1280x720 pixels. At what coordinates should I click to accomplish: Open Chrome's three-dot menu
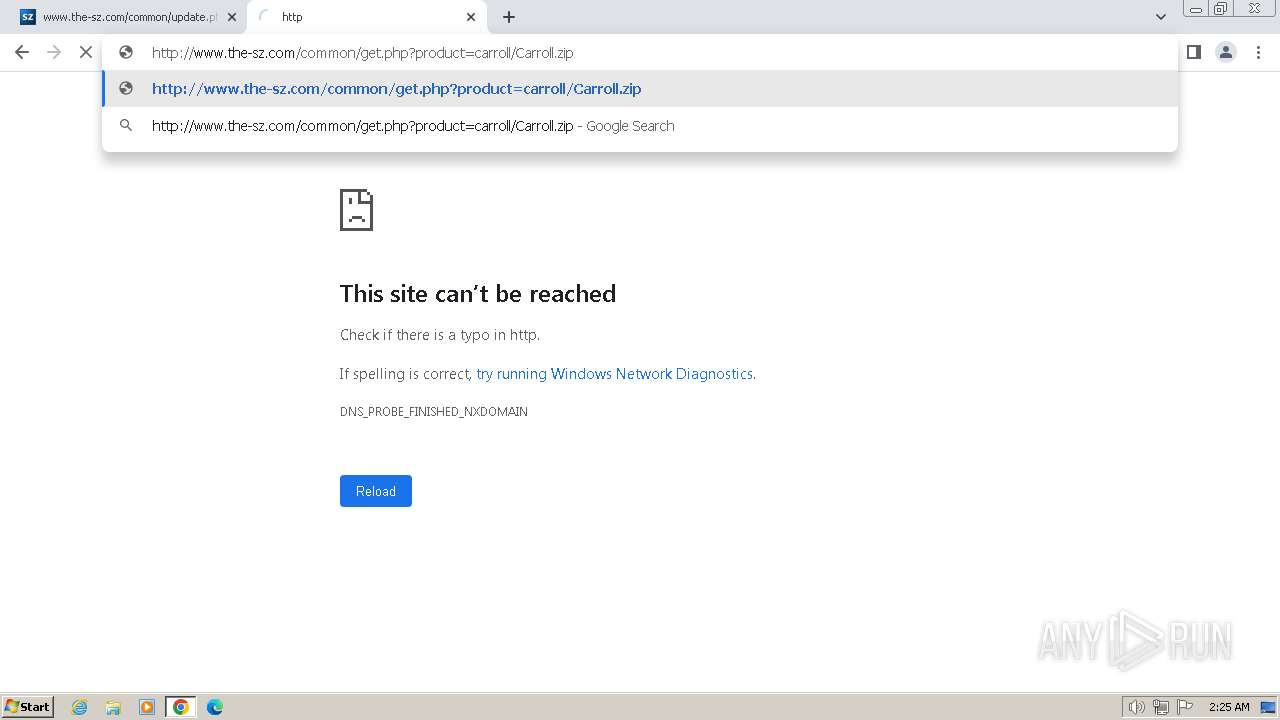tap(1258, 52)
